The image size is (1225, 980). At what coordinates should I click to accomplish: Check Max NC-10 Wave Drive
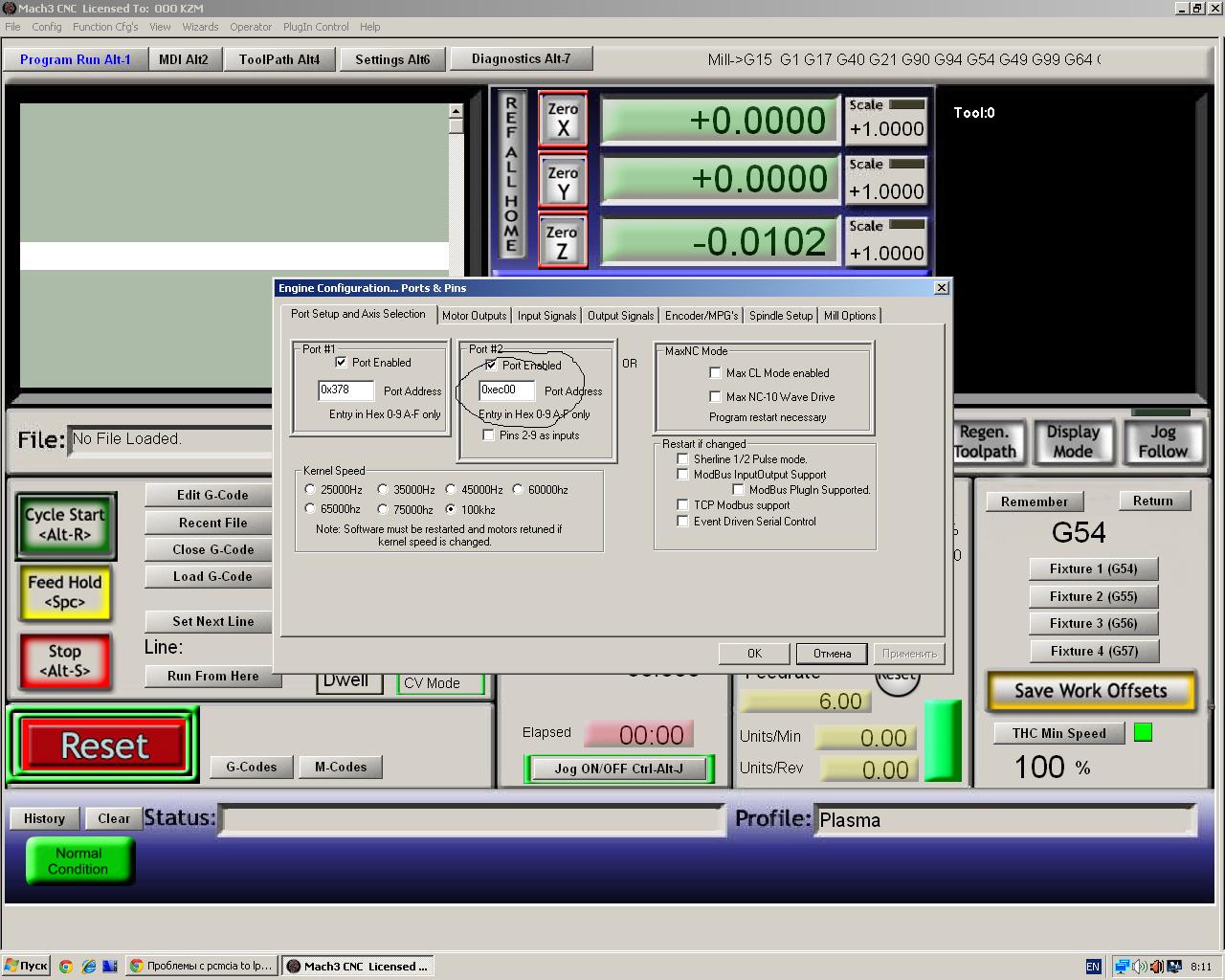[715, 396]
